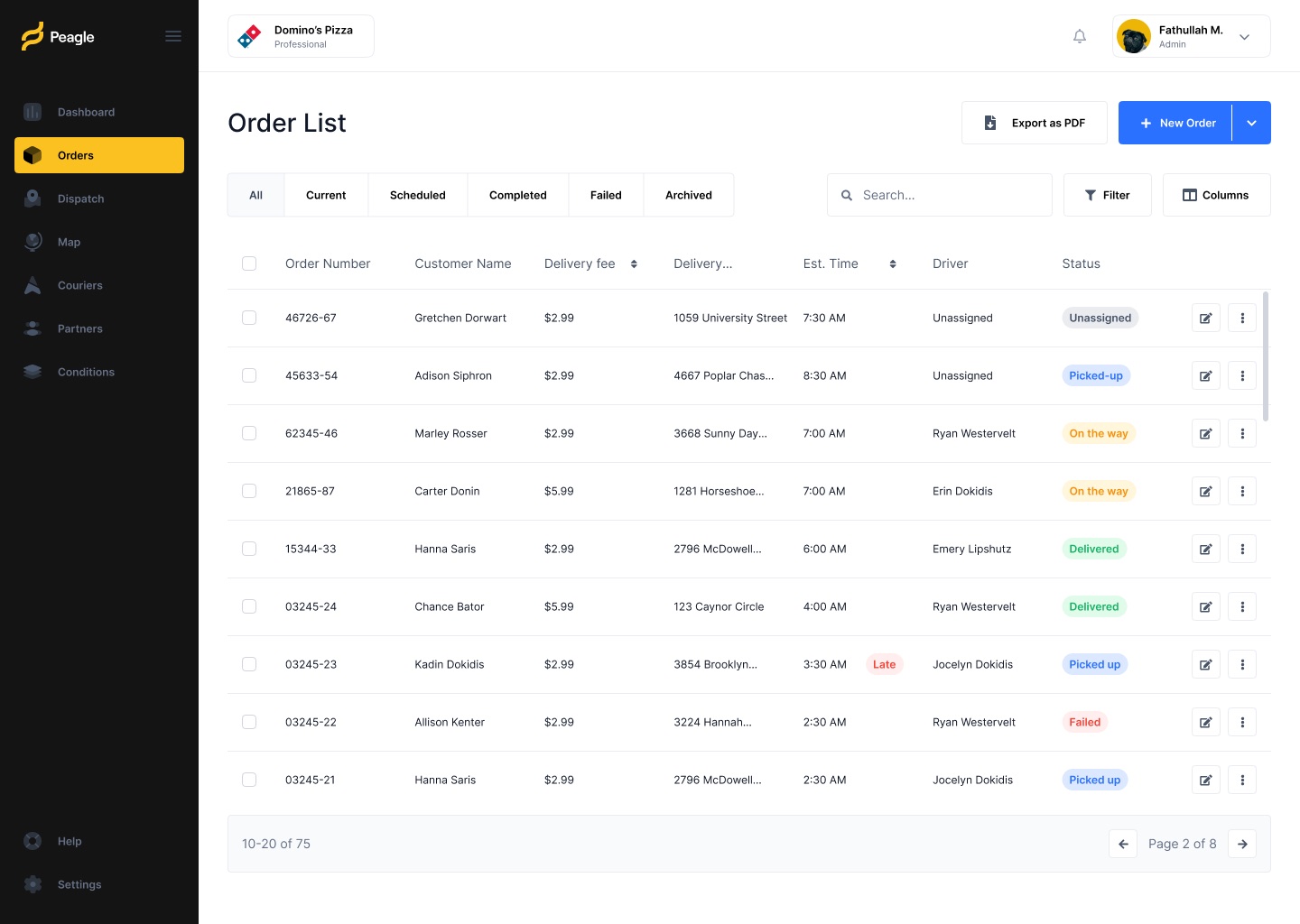The height and width of the screenshot is (924, 1300).
Task: Show Completed orders tab
Action: click(518, 195)
